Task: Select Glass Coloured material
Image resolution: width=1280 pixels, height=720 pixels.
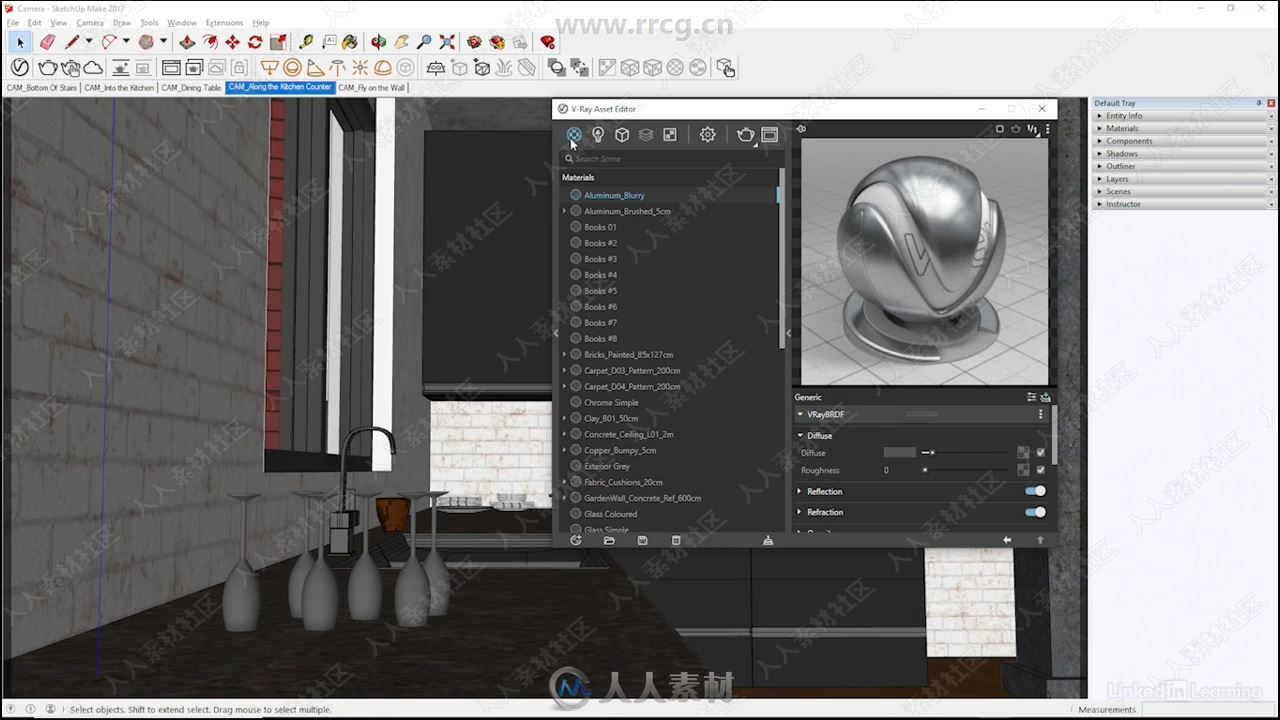Action: click(x=610, y=514)
